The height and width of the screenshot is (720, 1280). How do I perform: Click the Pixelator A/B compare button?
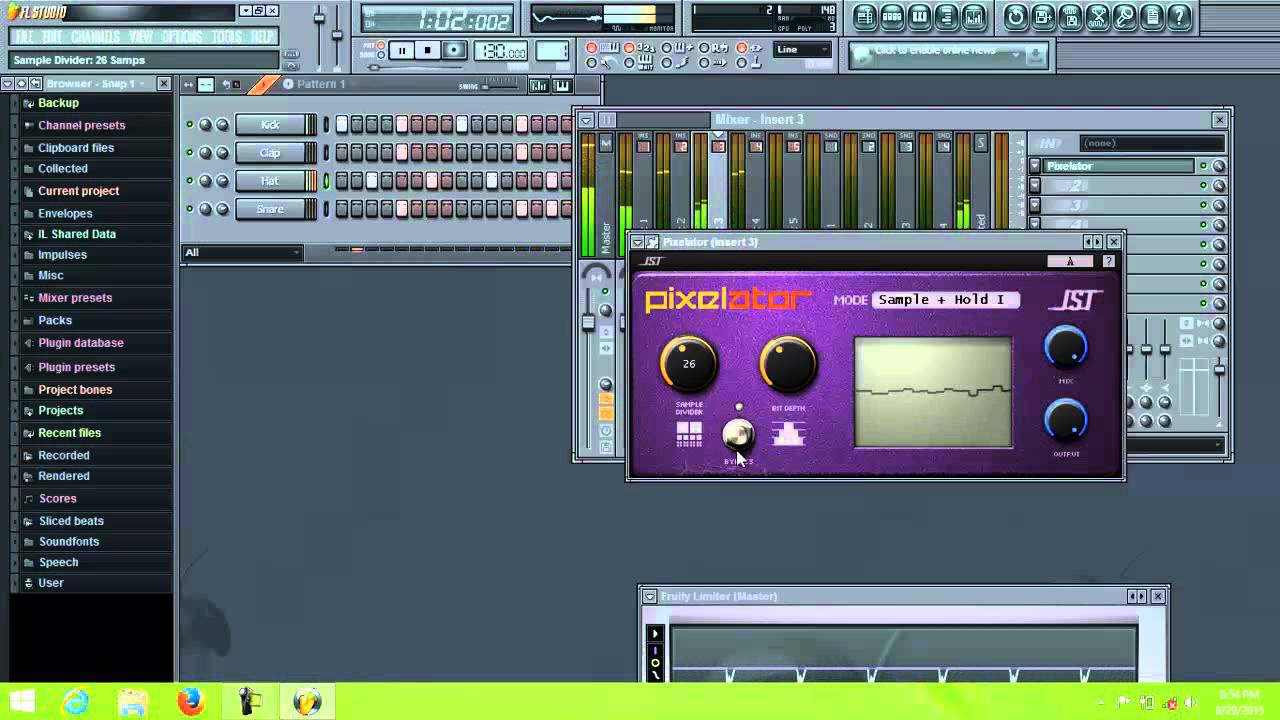coord(1070,261)
